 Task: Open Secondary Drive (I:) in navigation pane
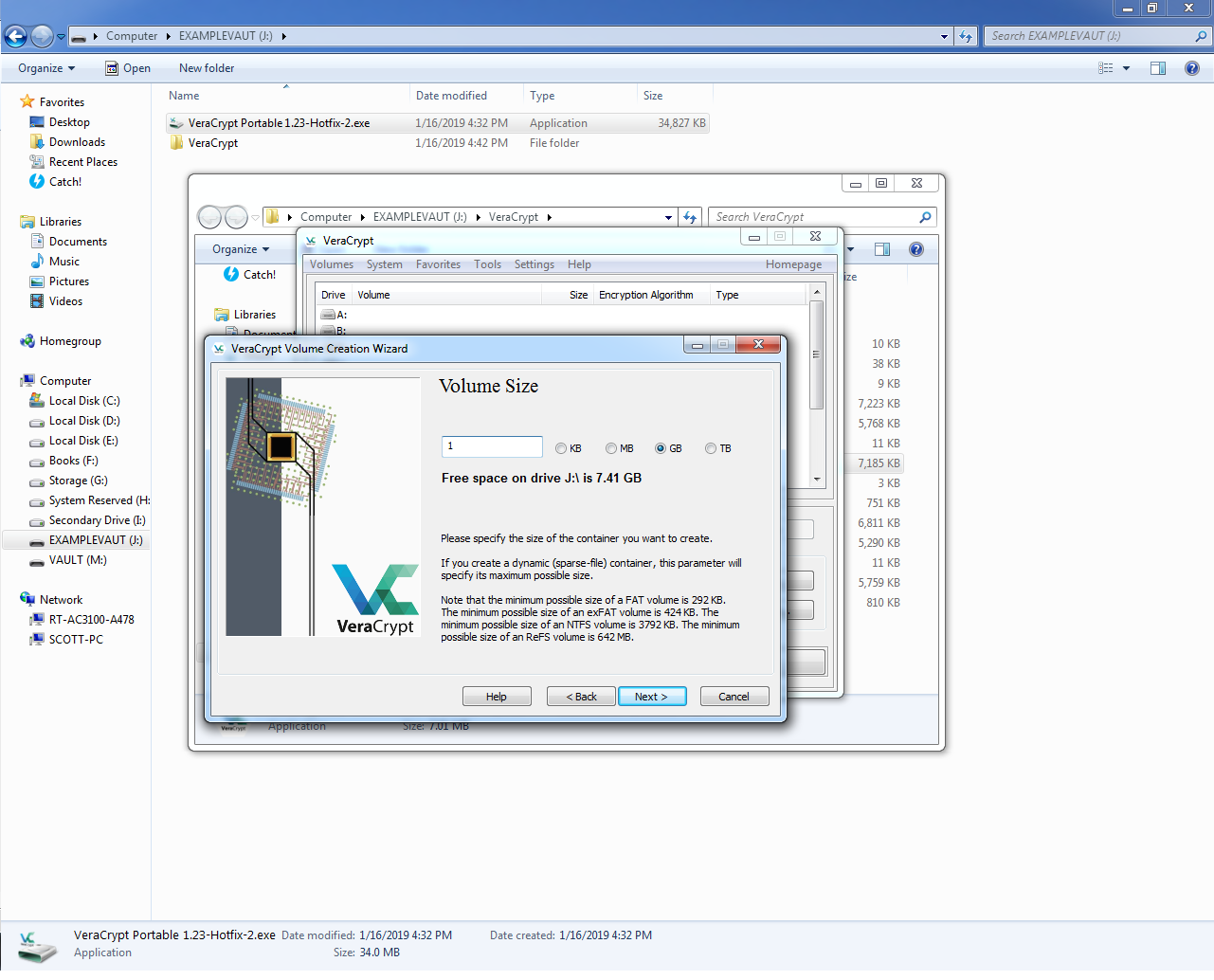tap(97, 520)
